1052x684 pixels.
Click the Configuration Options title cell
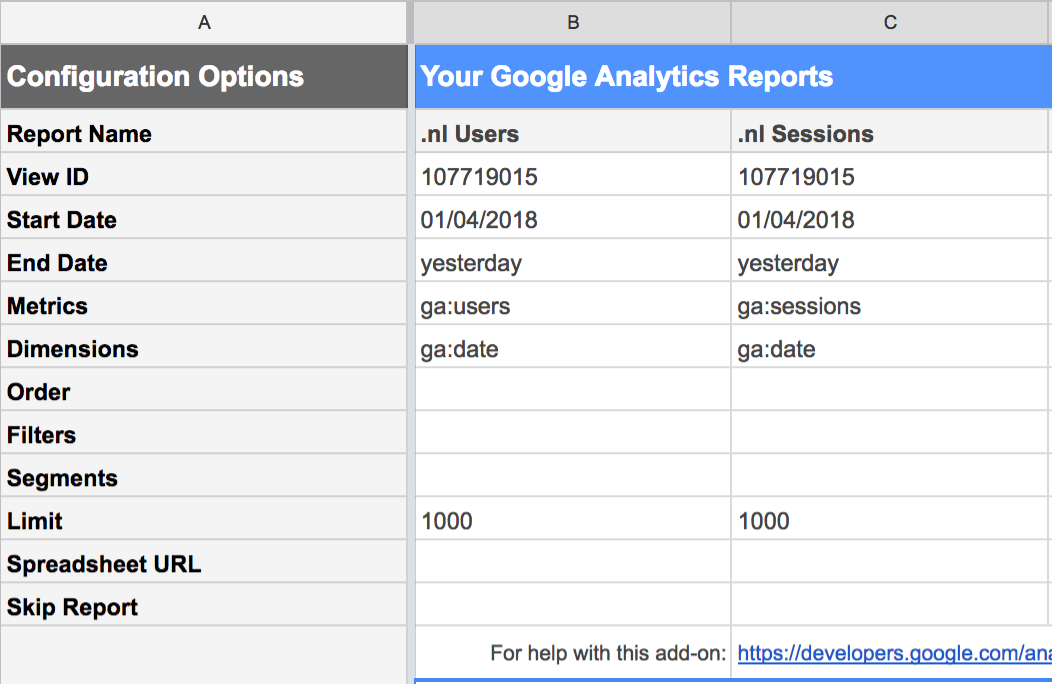tap(204, 77)
